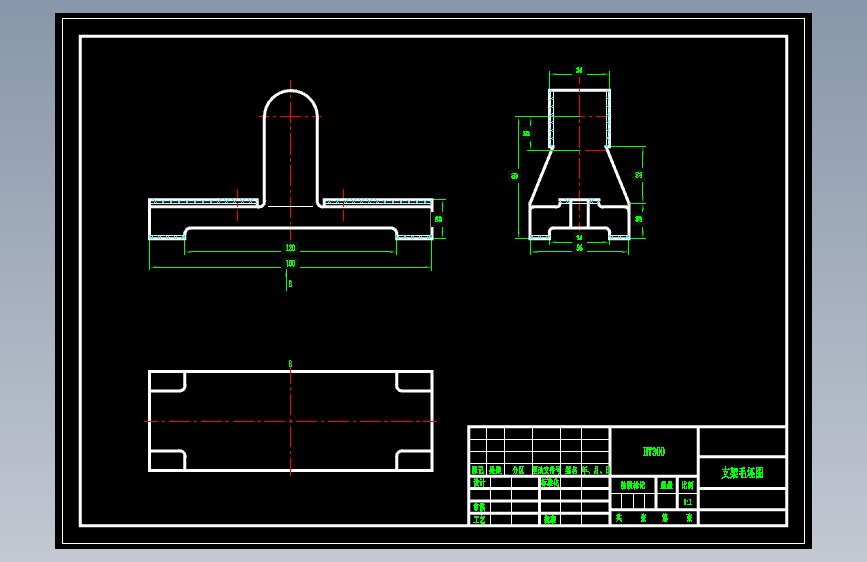Click the 标记 mark column header
This screenshot has height=562, width=867.
(478, 470)
